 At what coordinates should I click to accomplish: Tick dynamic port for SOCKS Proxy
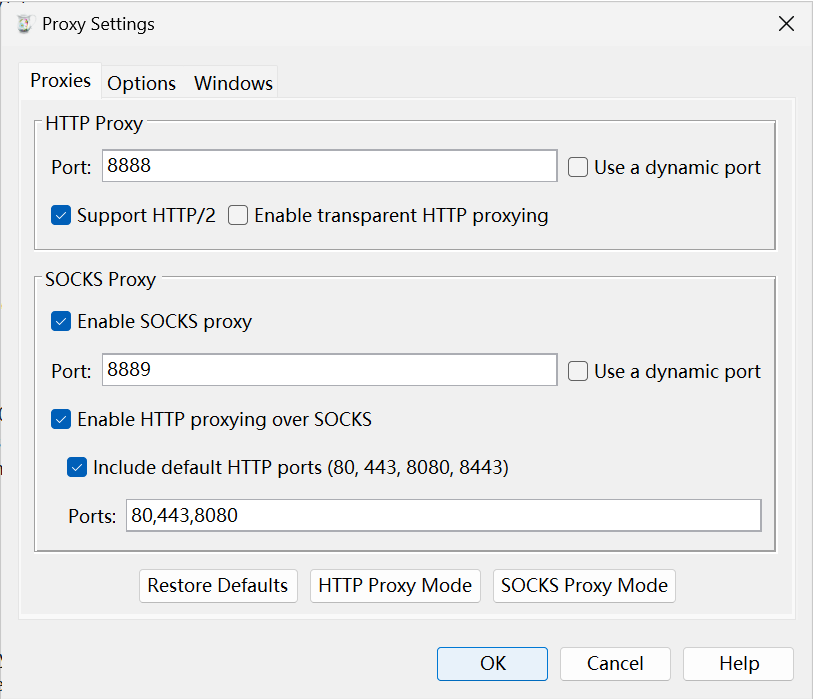[578, 371]
